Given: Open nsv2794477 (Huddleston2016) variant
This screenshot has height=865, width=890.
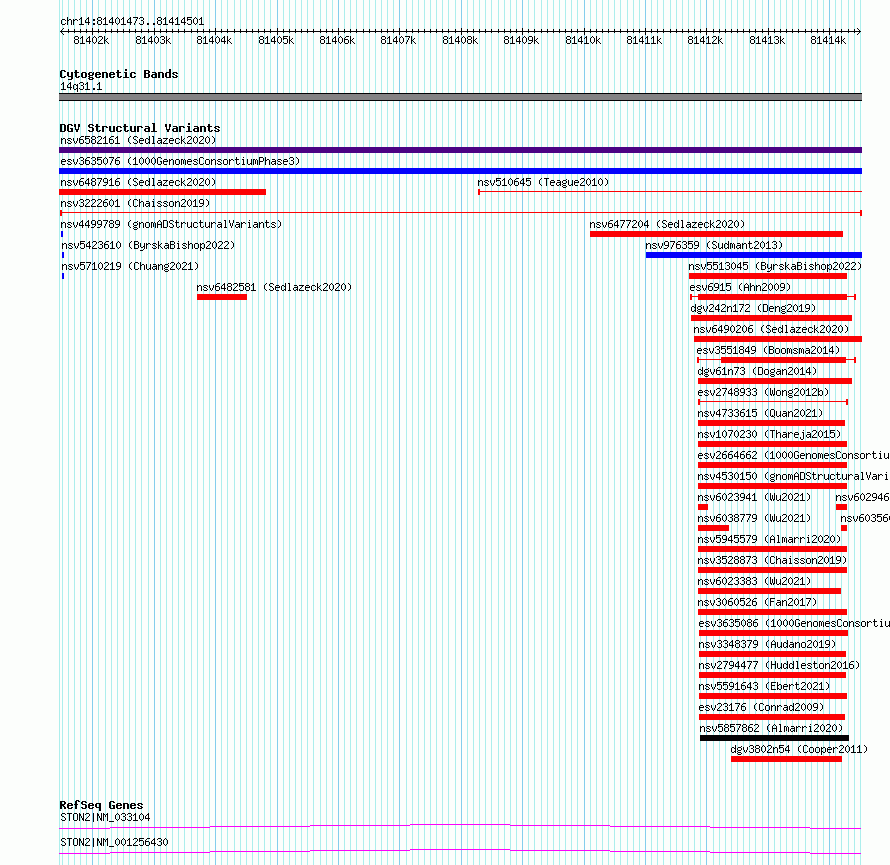Looking at the screenshot, I should coord(779,665).
